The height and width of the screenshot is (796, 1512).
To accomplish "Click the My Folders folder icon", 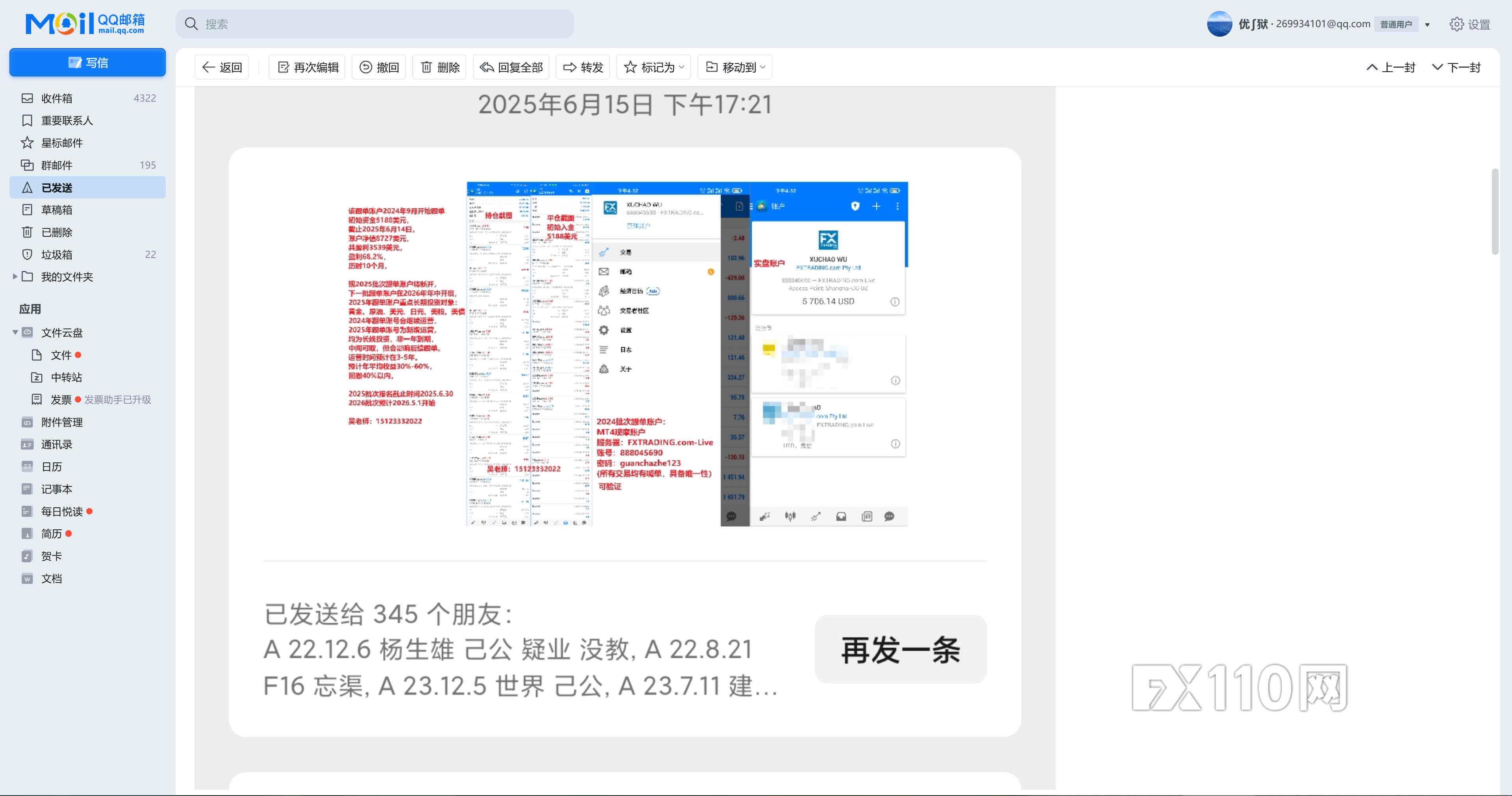I will coord(27,276).
